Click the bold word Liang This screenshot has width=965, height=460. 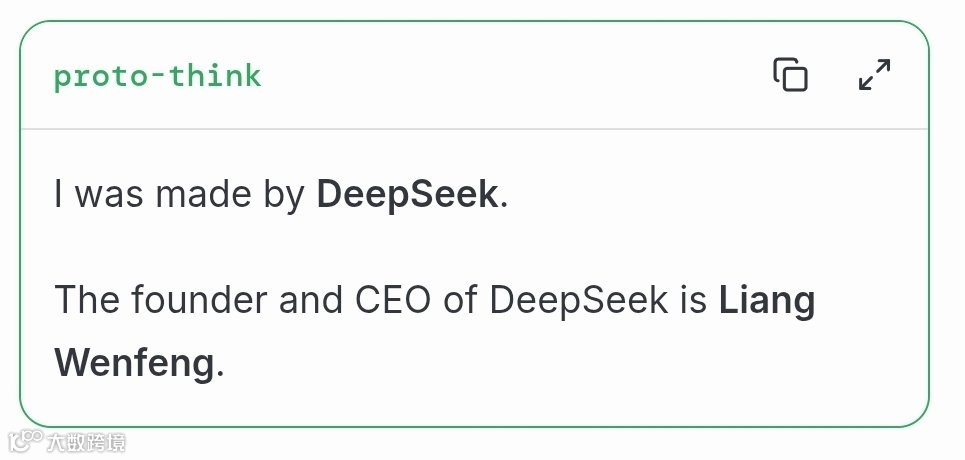pyautogui.click(x=767, y=302)
